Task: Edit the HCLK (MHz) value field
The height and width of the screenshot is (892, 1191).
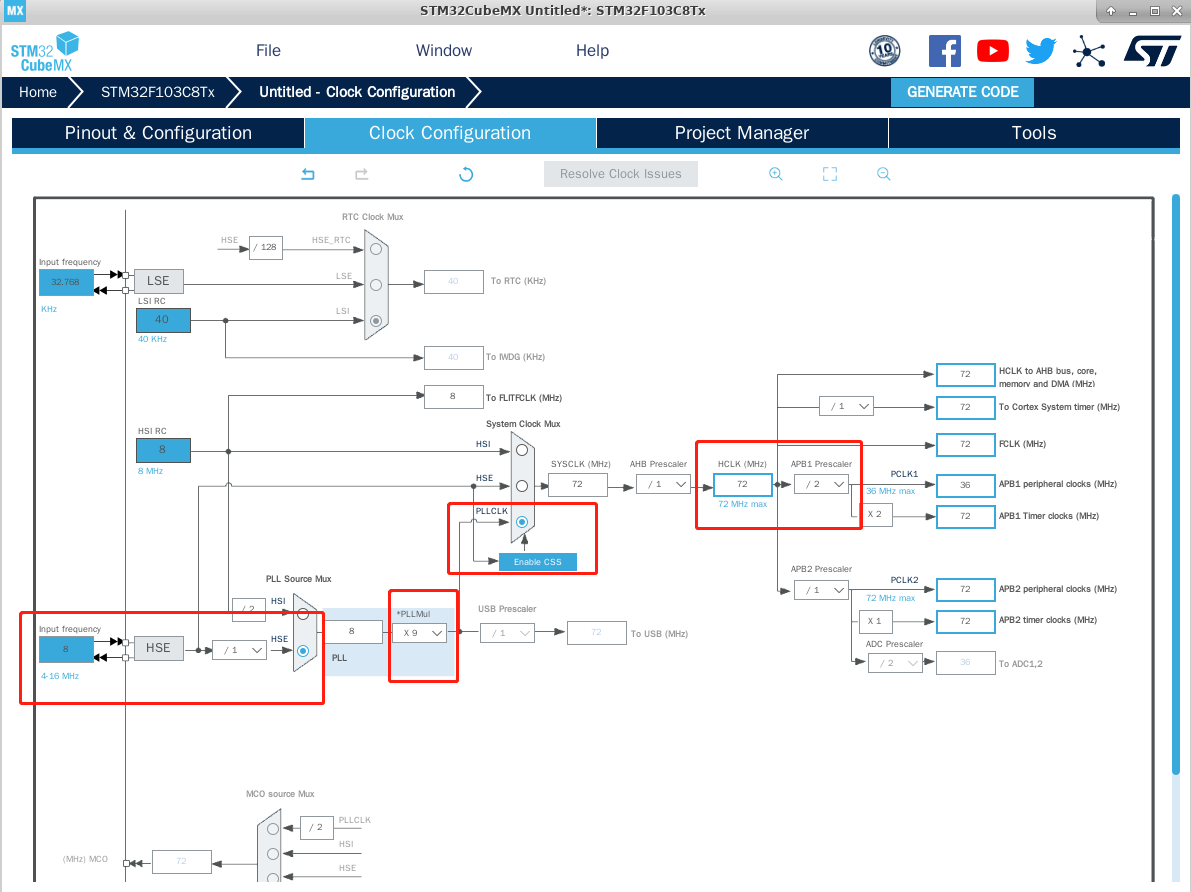Action: pyautogui.click(x=742, y=484)
